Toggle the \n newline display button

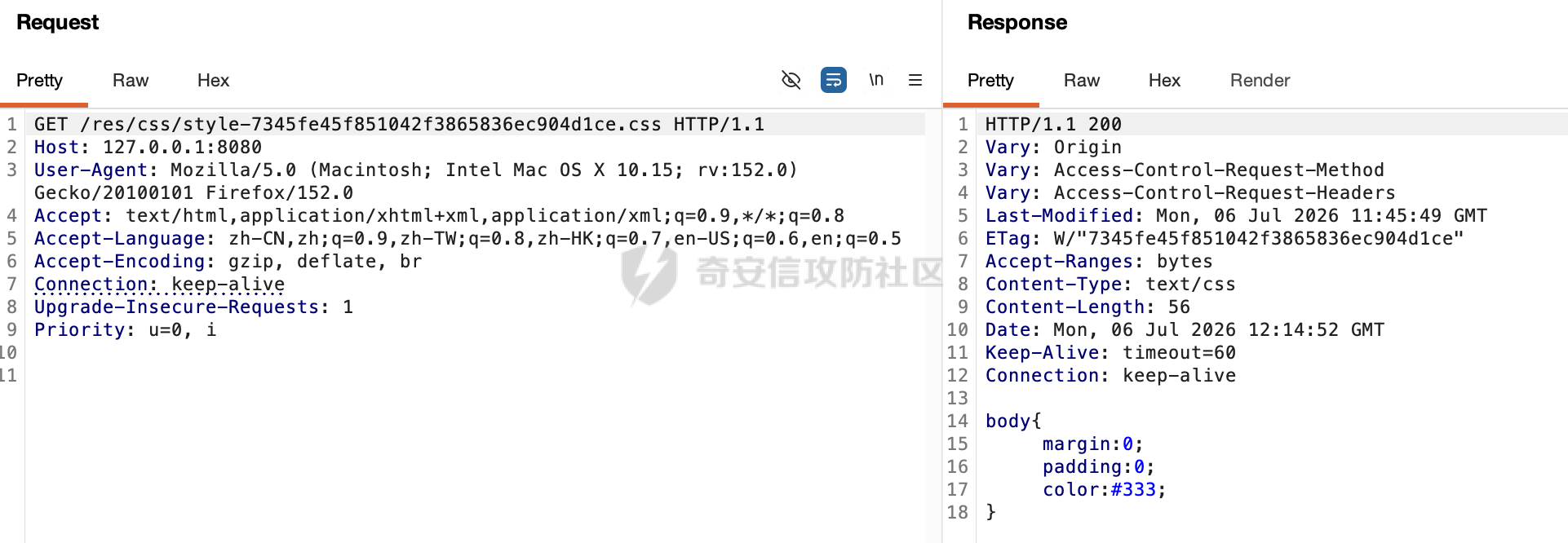click(x=876, y=80)
